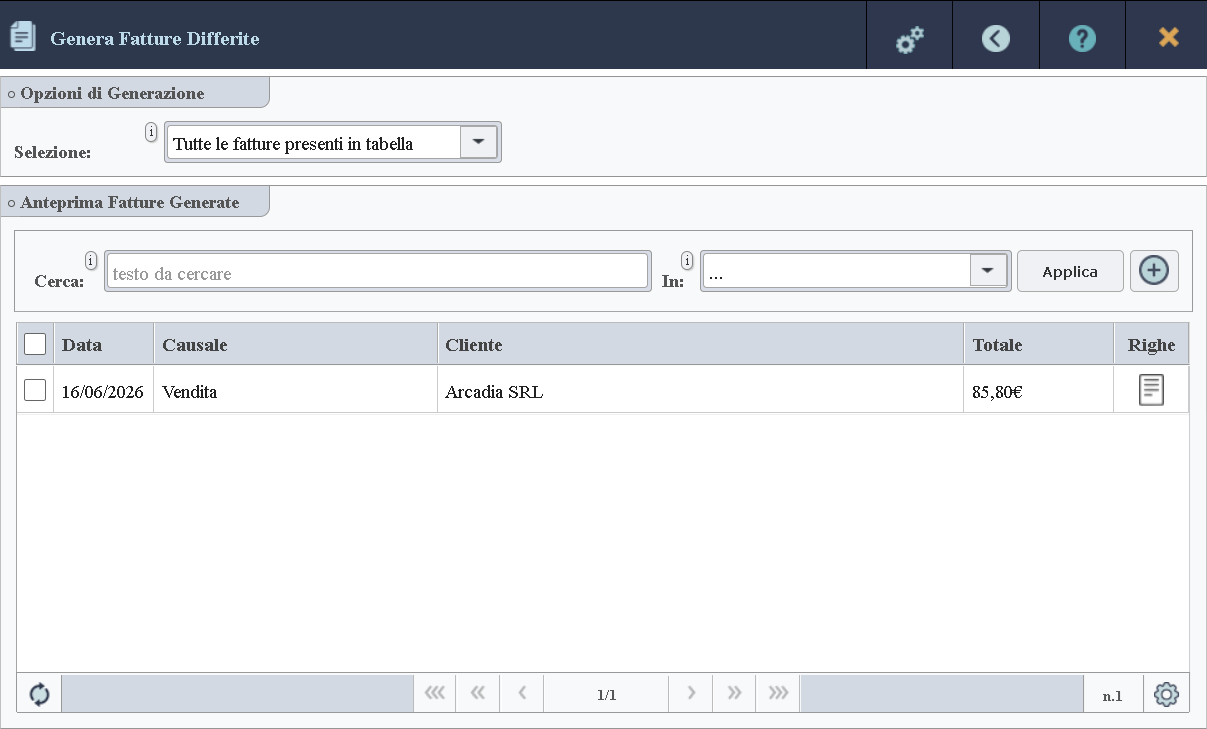Sort by the Causale column header
The image size is (1207, 729).
295,344
